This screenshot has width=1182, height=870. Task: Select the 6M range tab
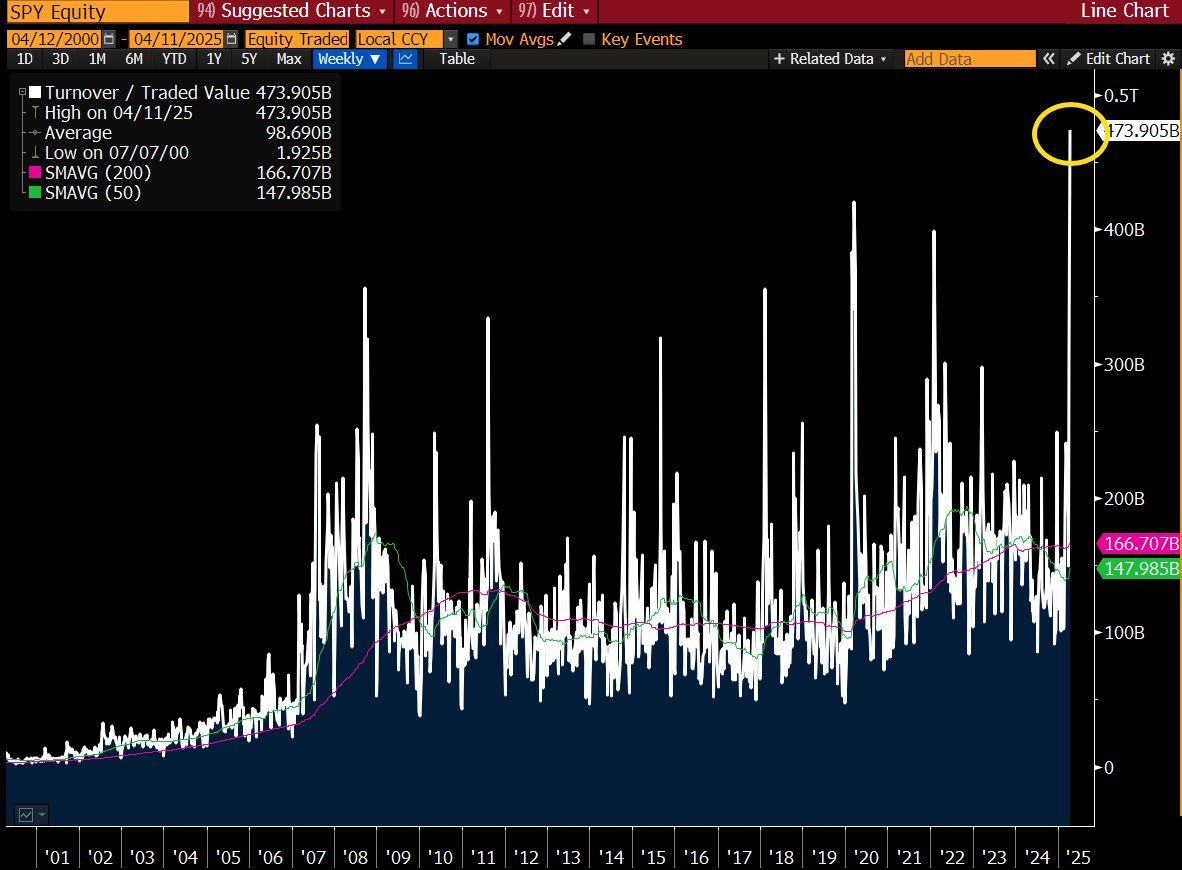pos(134,59)
